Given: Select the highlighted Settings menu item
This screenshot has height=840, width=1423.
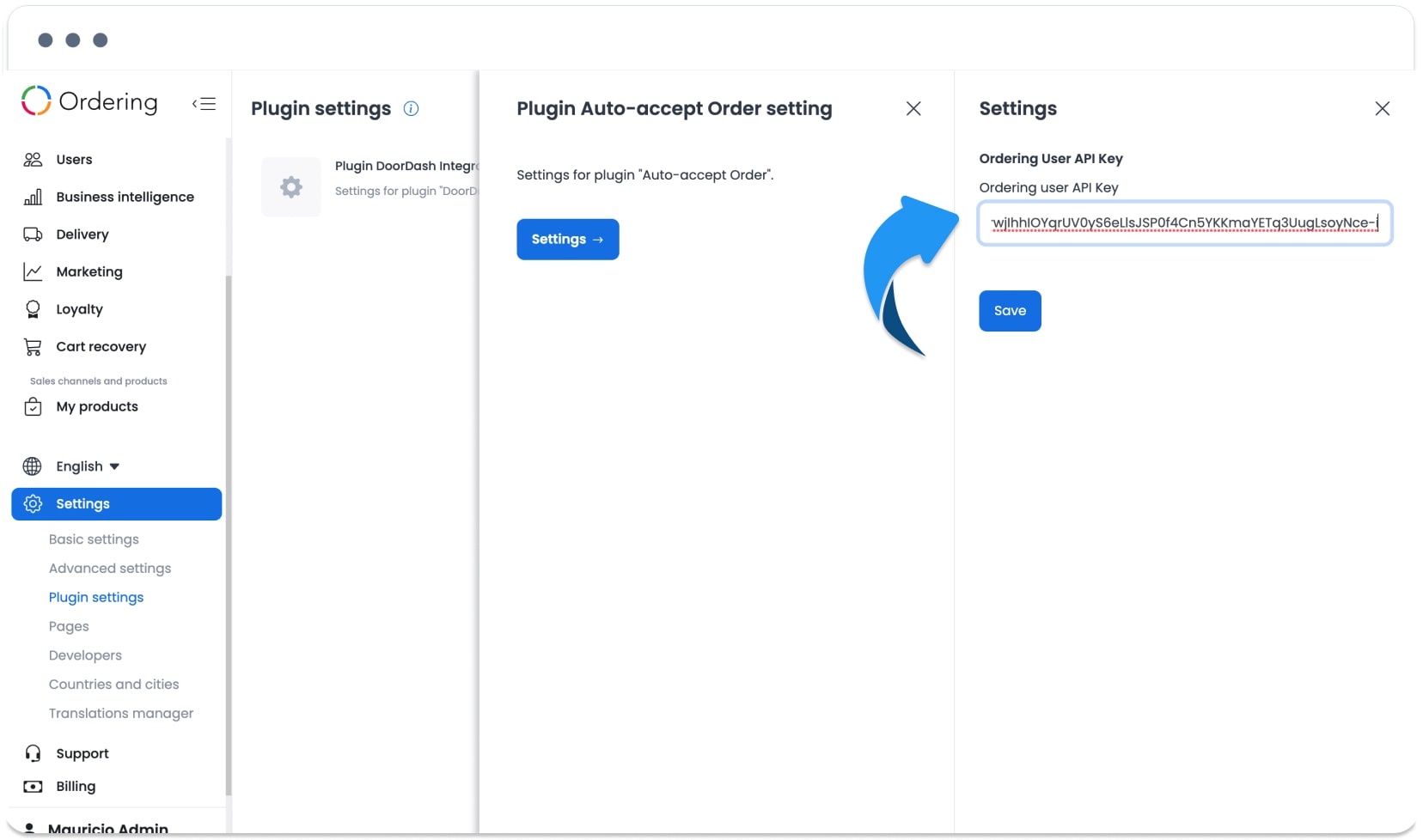Looking at the screenshot, I should coord(116,504).
